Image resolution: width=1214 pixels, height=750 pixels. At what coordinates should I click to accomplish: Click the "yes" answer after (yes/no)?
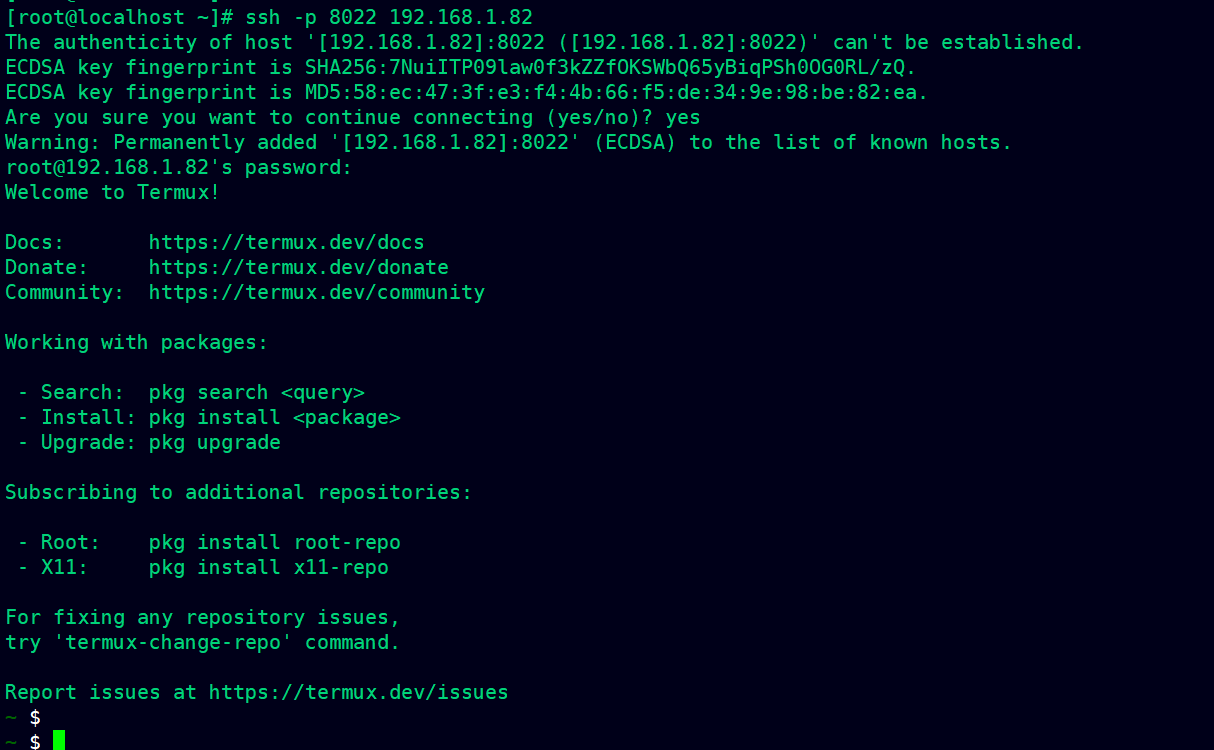tap(683, 117)
